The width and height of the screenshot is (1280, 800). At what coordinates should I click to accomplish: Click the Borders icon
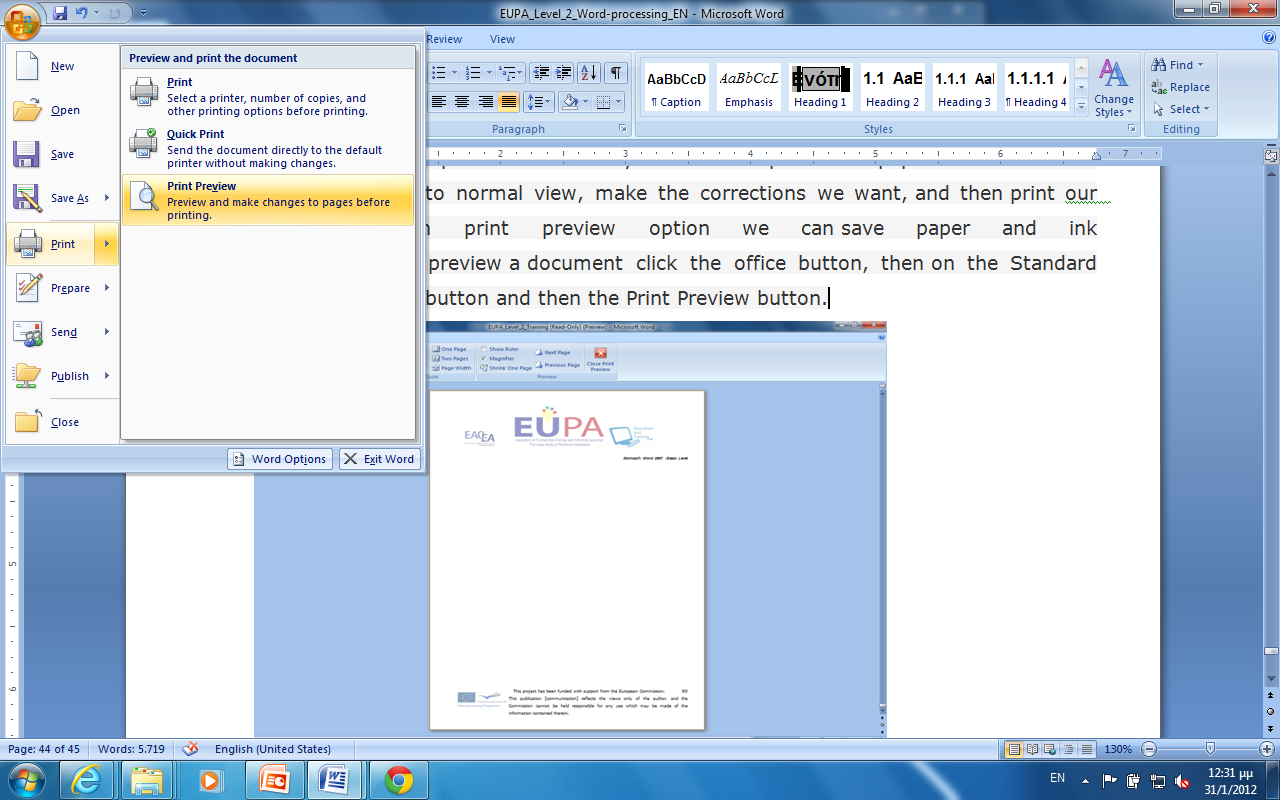tap(603, 101)
